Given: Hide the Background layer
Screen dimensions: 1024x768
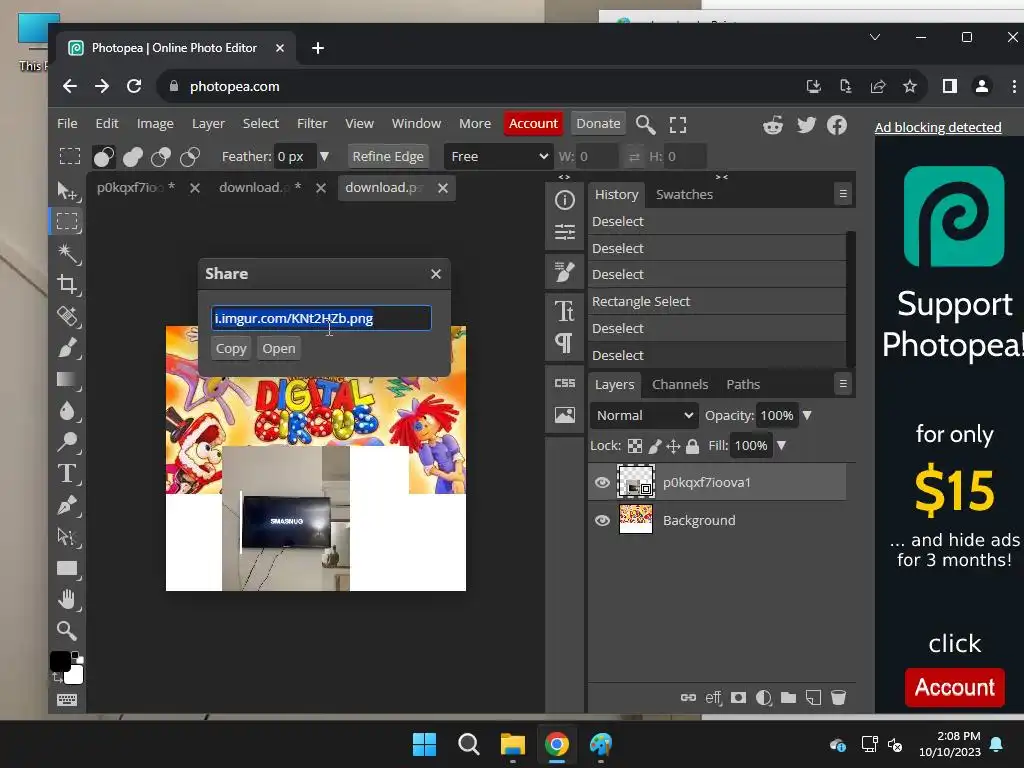Looking at the screenshot, I should coord(602,520).
